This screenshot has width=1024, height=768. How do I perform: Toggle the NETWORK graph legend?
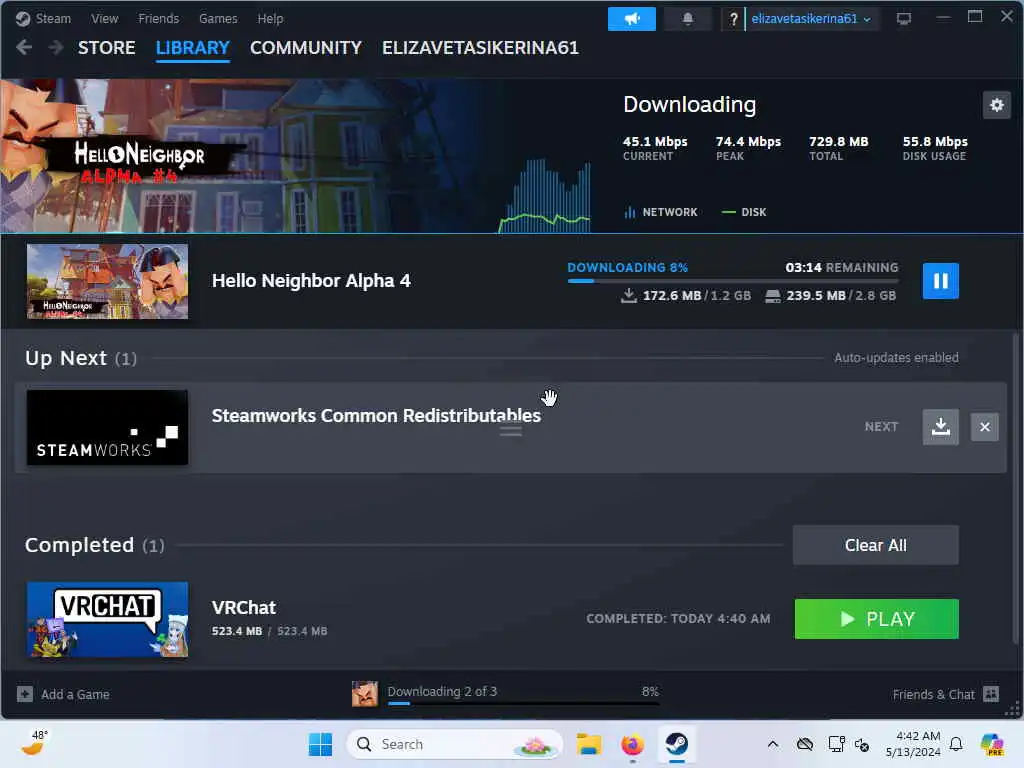[x=661, y=212]
